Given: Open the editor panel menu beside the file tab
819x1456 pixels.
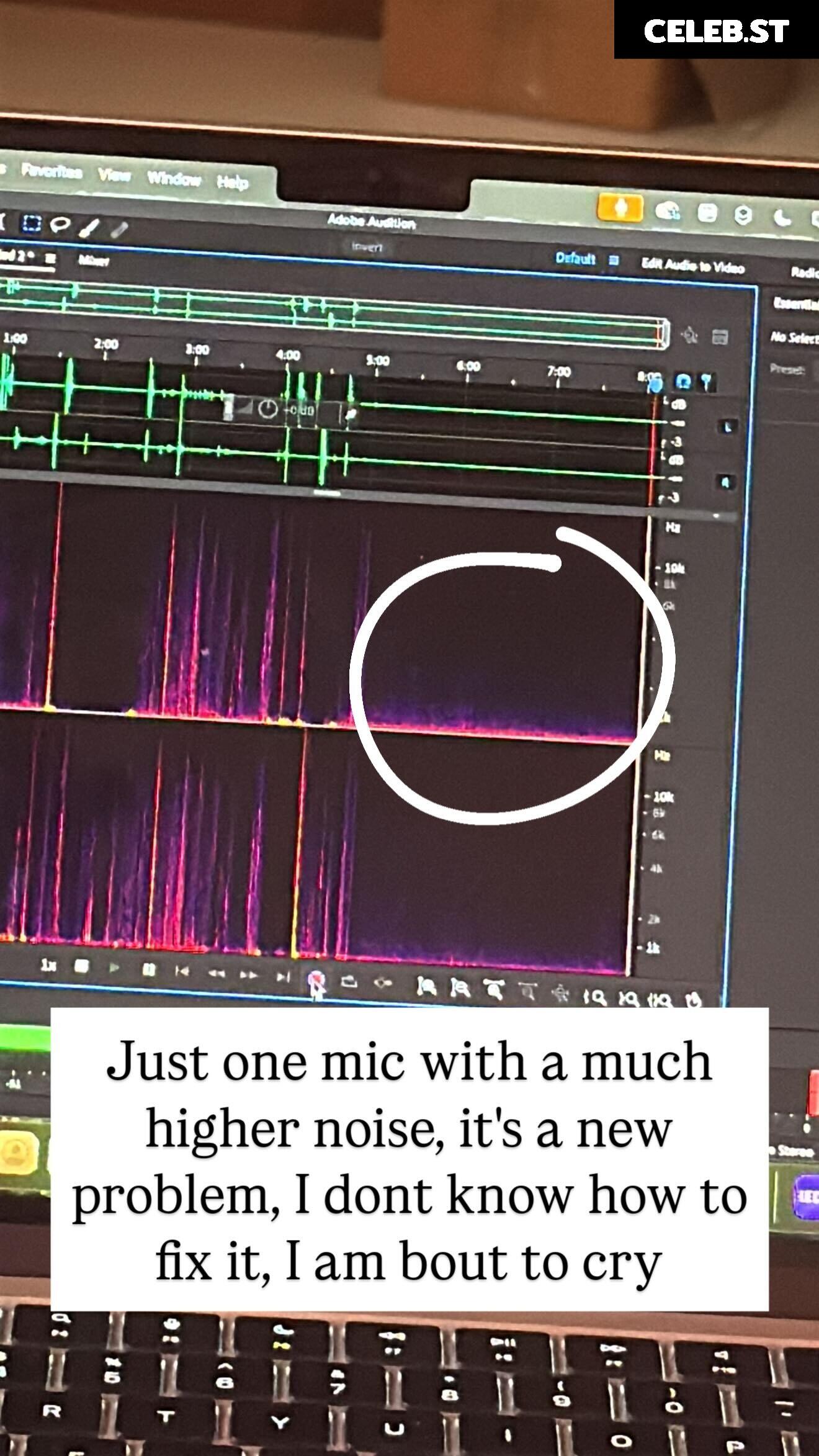Looking at the screenshot, I should pyautogui.click(x=50, y=258).
